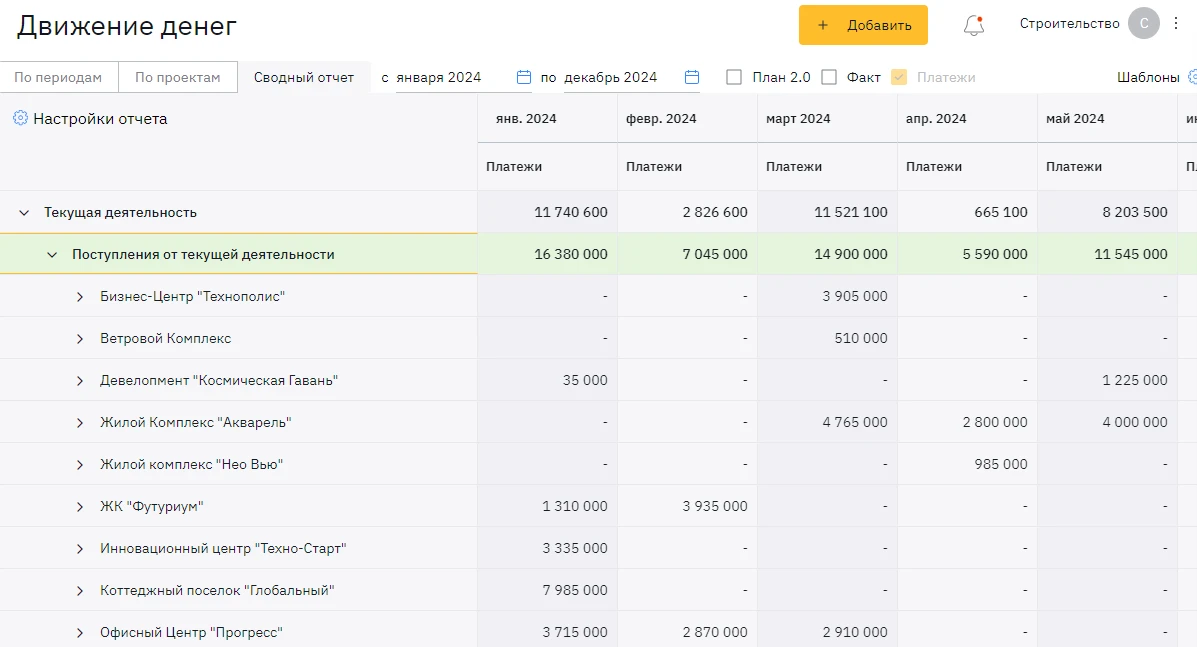This screenshot has width=1197, height=647.
Task: Click the 4 765 000 Акварель March cell
Action: click(x=828, y=422)
